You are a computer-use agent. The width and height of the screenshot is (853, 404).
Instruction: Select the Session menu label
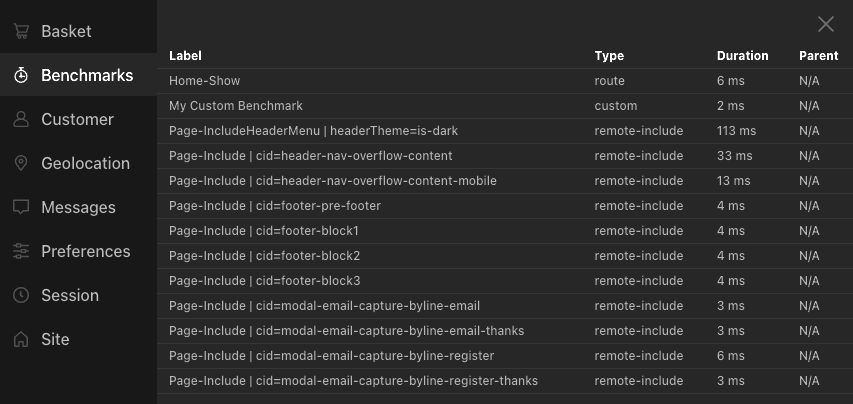pos(69,295)
